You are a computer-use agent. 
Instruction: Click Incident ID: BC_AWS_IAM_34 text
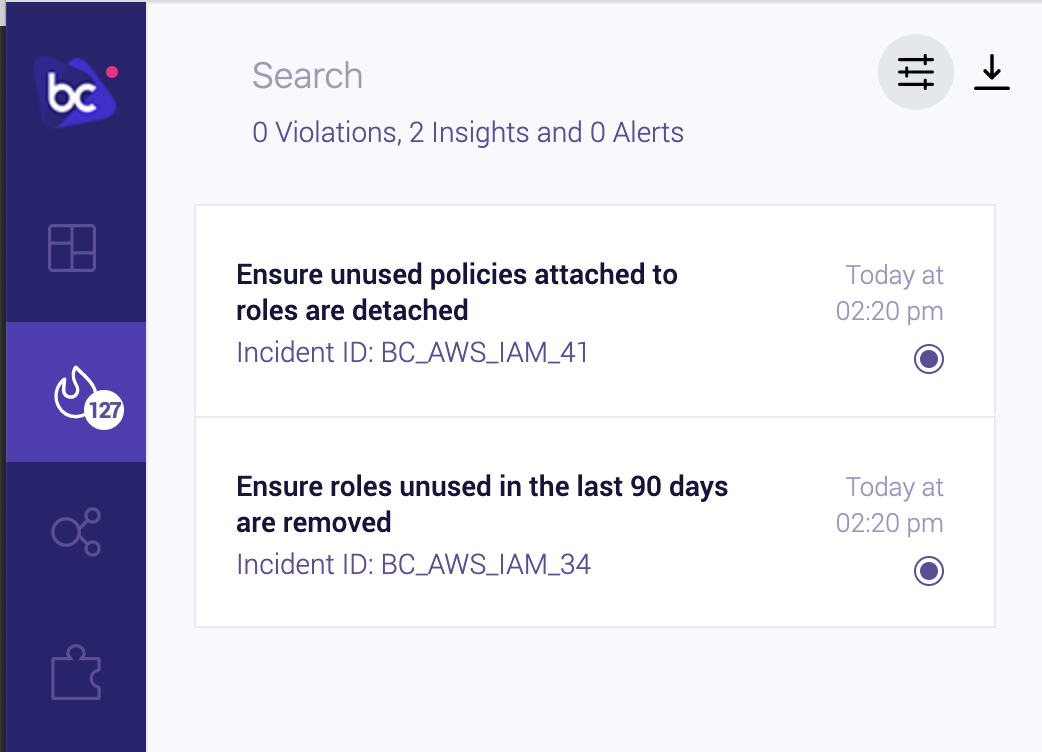pos(413,565)
